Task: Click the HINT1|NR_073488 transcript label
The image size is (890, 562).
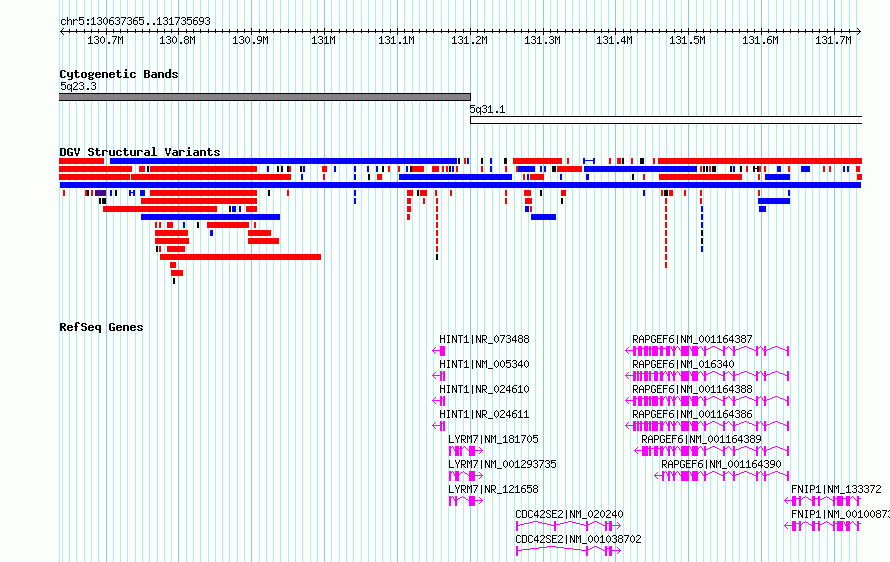Action: 484,339
